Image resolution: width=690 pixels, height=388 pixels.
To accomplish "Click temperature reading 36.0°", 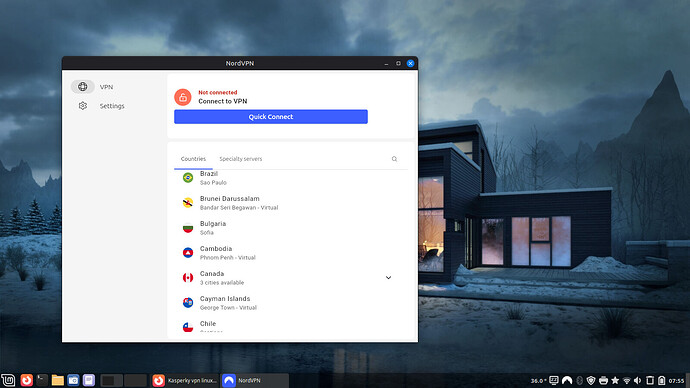I will pyautogui.click(x=539, y=381).
